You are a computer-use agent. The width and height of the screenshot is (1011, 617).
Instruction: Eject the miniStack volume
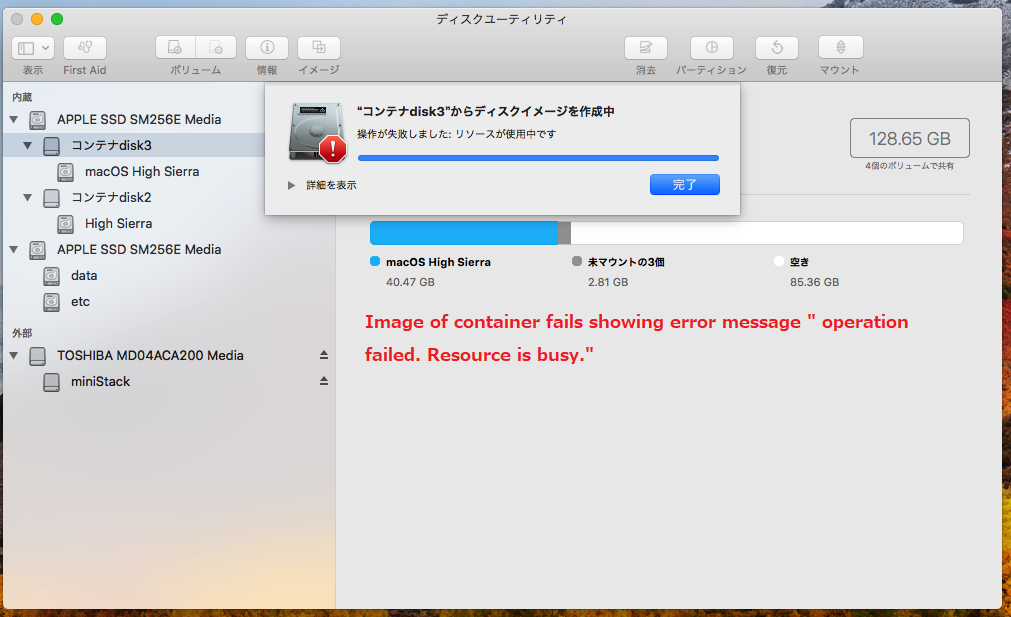[324, 381]
